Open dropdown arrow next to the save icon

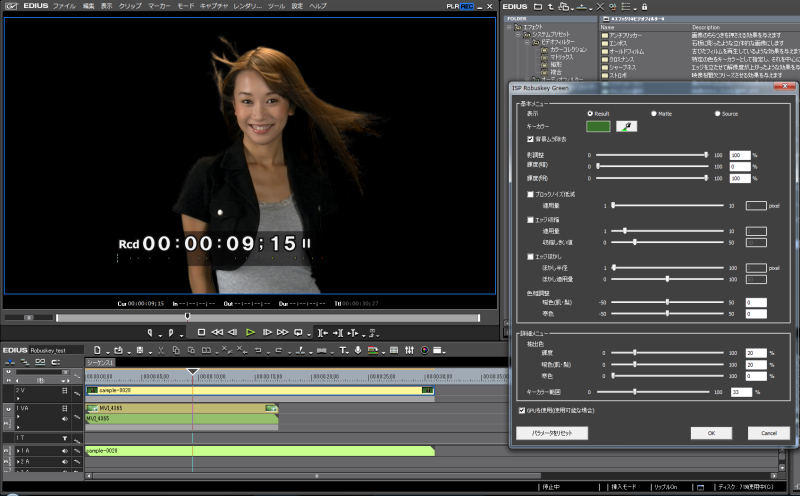tap(151, 352)
